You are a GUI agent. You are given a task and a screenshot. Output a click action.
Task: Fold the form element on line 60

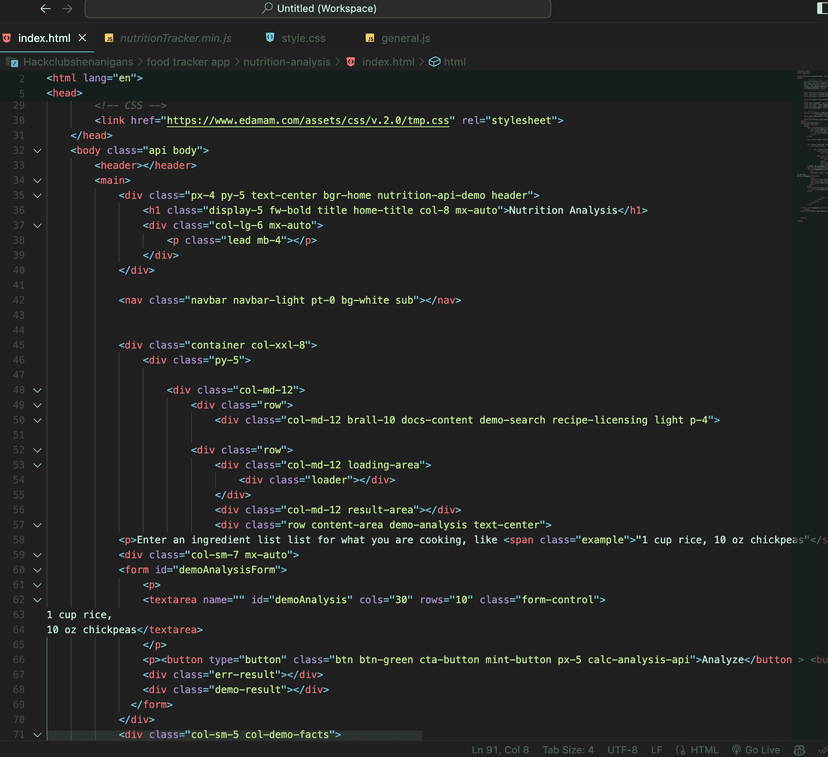pyautogui.click(x=37, y=570)
